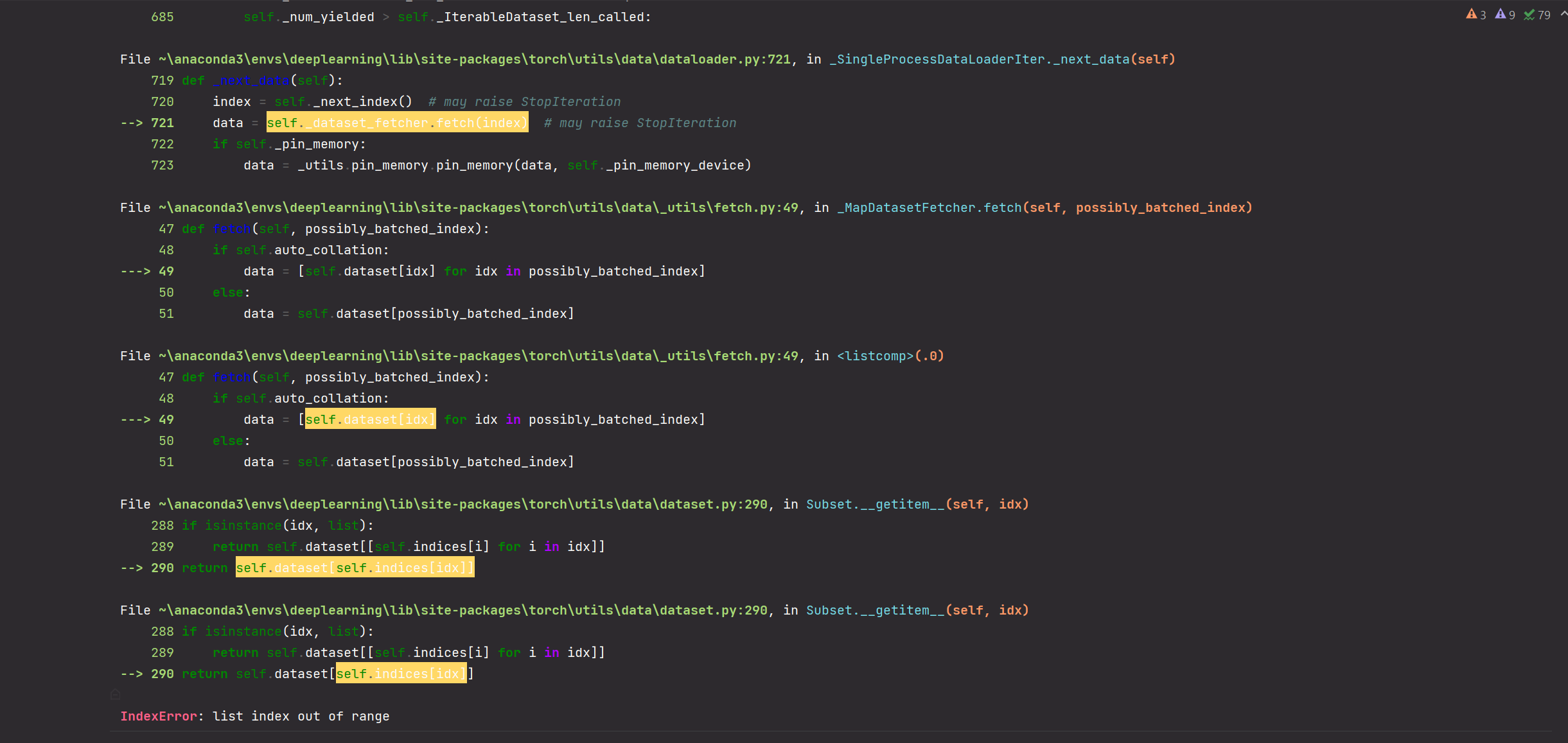Click the StopIteration comment on line 720
Viewport: 1568px width, 743px height.
click(525, 101)
